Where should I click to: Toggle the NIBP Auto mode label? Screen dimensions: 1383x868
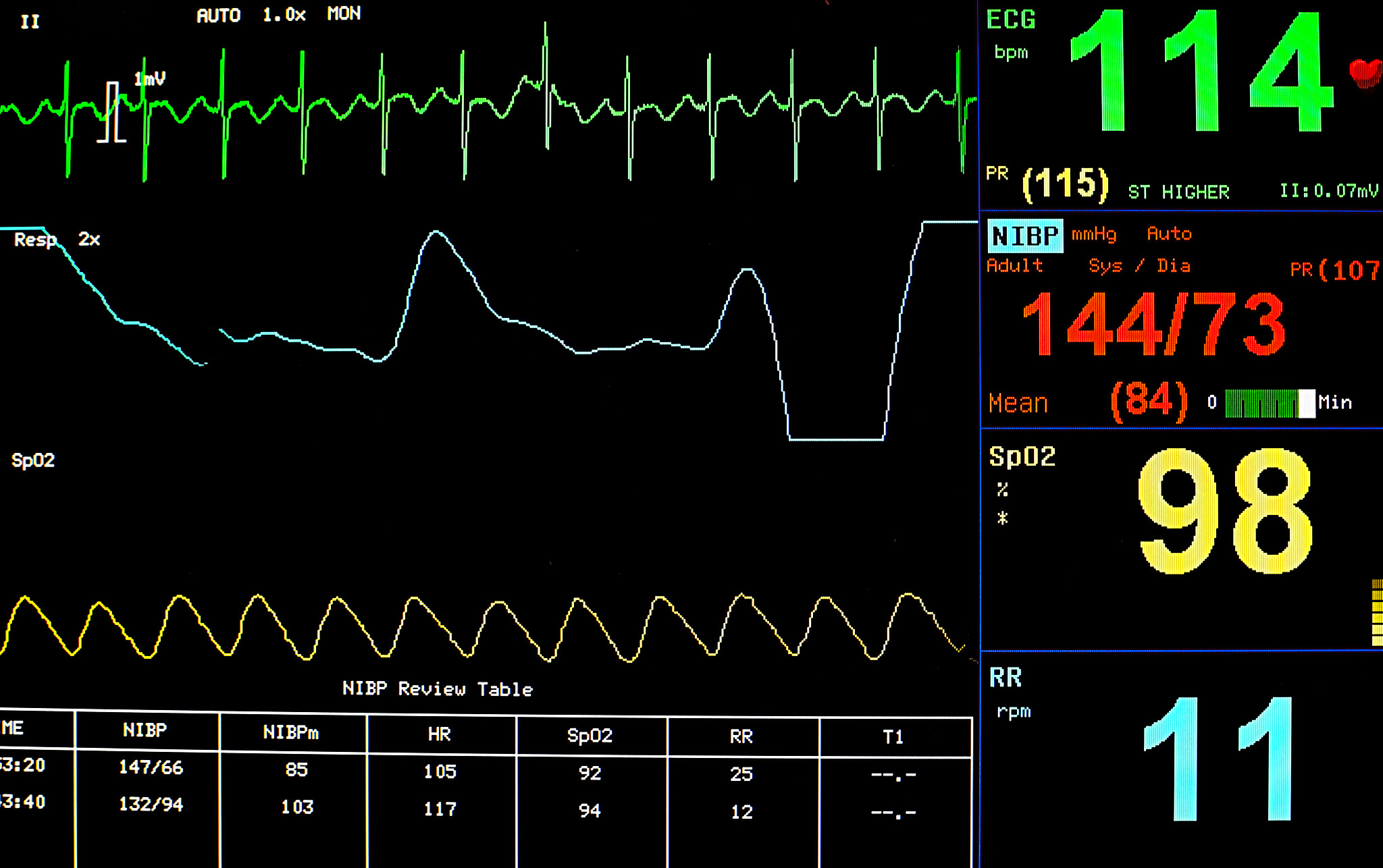[x=1169, y=234]
